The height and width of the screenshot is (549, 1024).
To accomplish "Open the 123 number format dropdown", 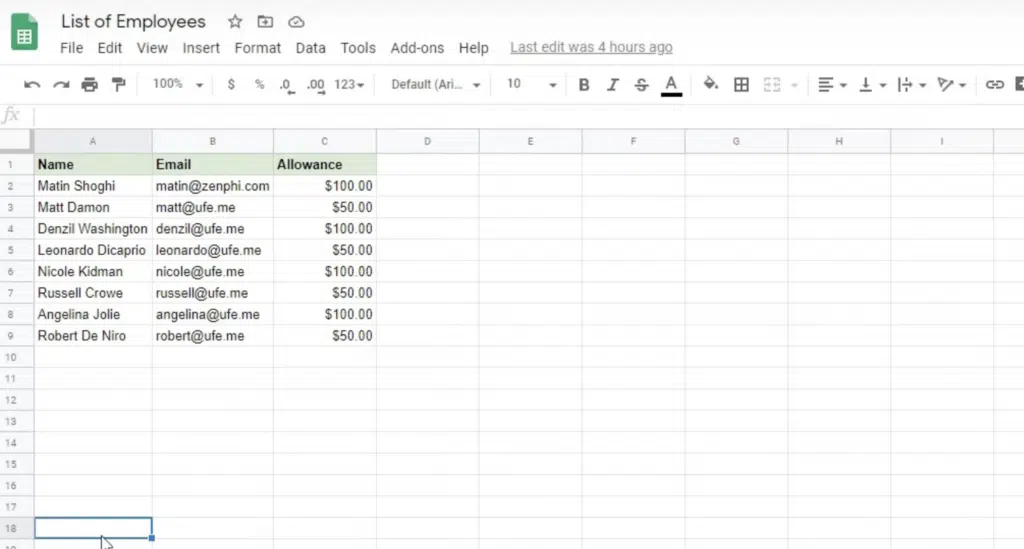I will pos(349,85).
